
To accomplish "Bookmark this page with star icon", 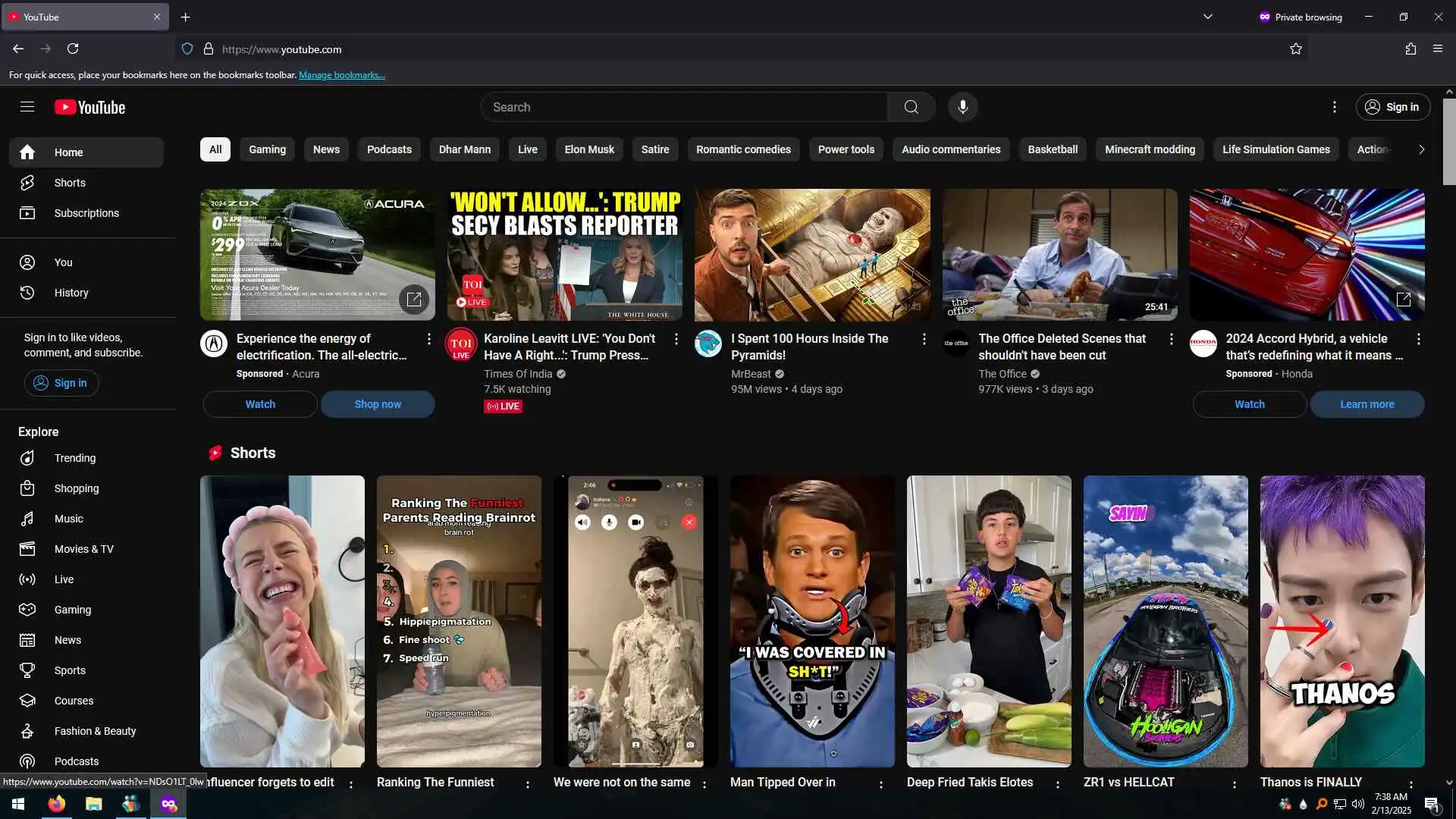I will (x=1295, y=49).
